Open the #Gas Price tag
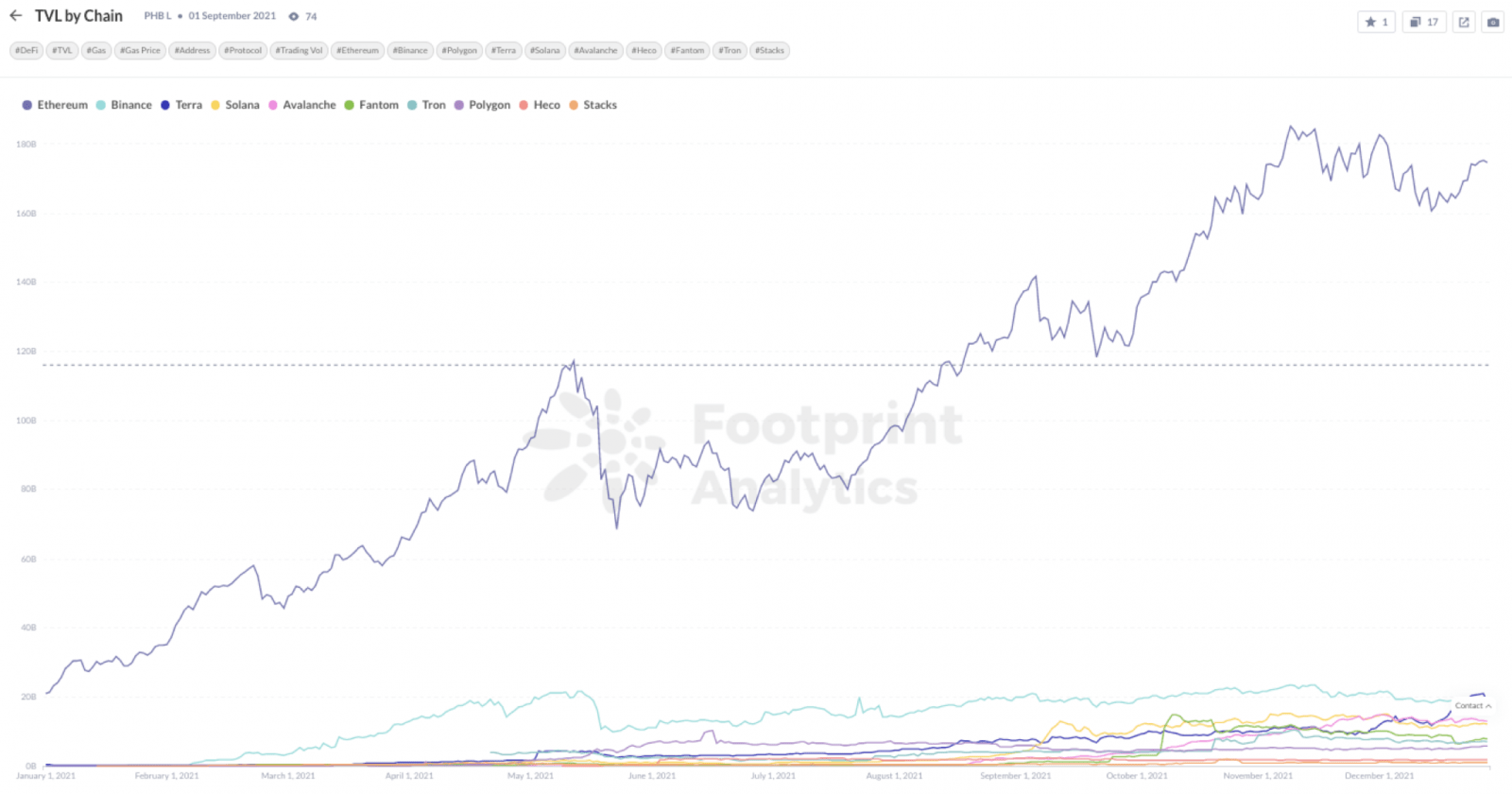Screen dimensions: 1512x794 (x=140, y=51)
